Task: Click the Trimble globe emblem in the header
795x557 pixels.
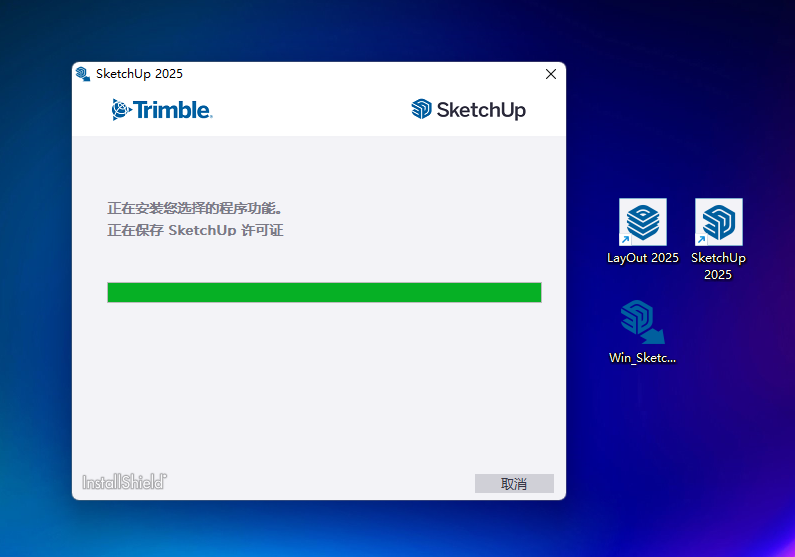Action: pyautogui.click(x=121, y=110)
